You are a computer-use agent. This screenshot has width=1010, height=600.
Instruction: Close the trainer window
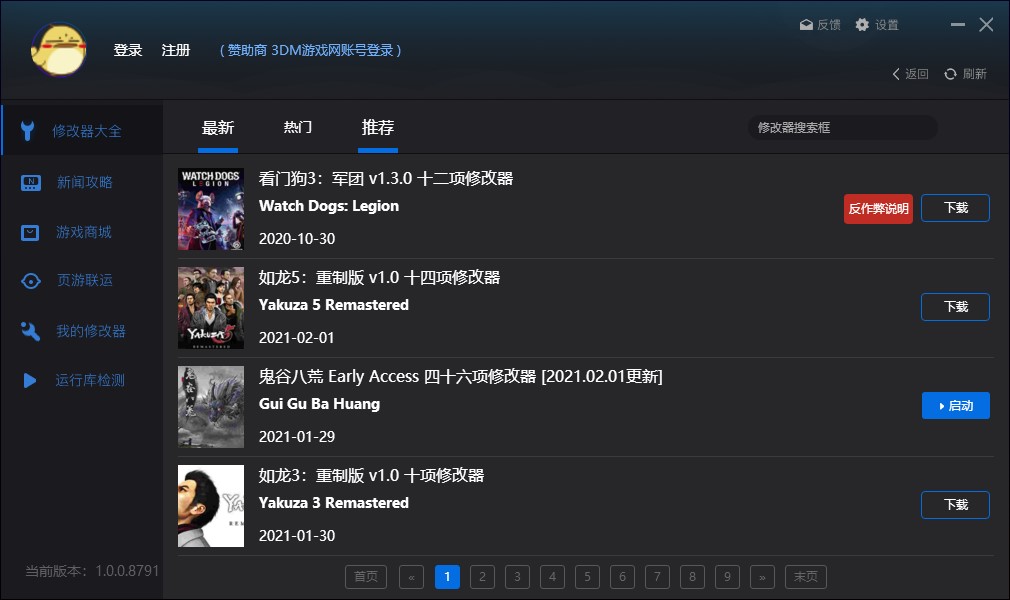click(986, 24)
